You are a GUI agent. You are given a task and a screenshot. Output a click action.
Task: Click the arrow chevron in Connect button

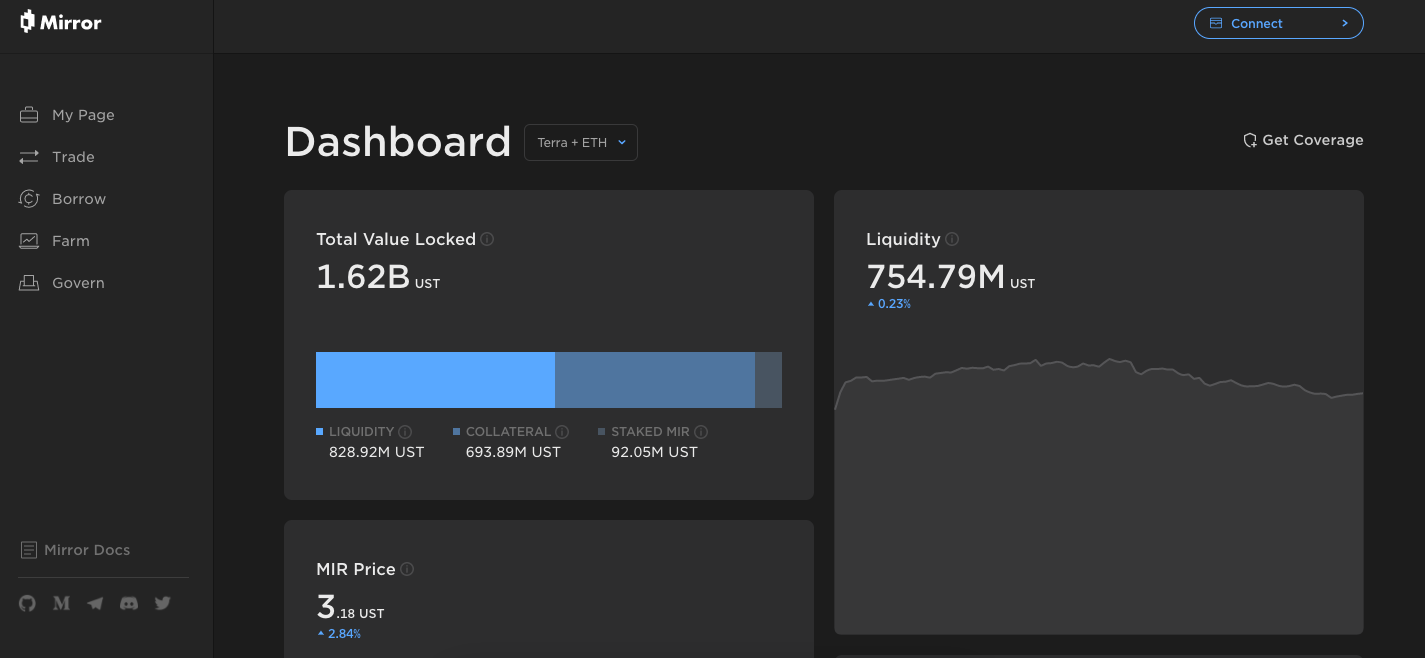pos(1345,23)
